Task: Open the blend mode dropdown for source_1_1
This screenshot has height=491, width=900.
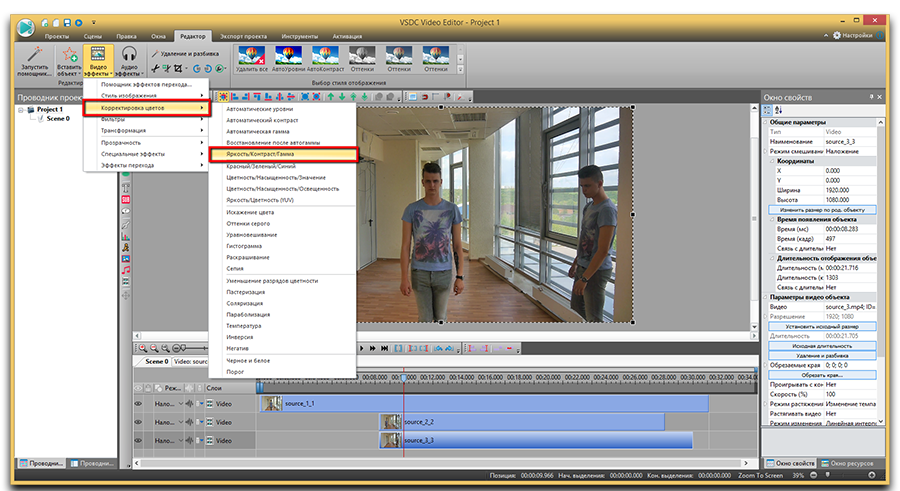Action: click(x=180, y=404)
